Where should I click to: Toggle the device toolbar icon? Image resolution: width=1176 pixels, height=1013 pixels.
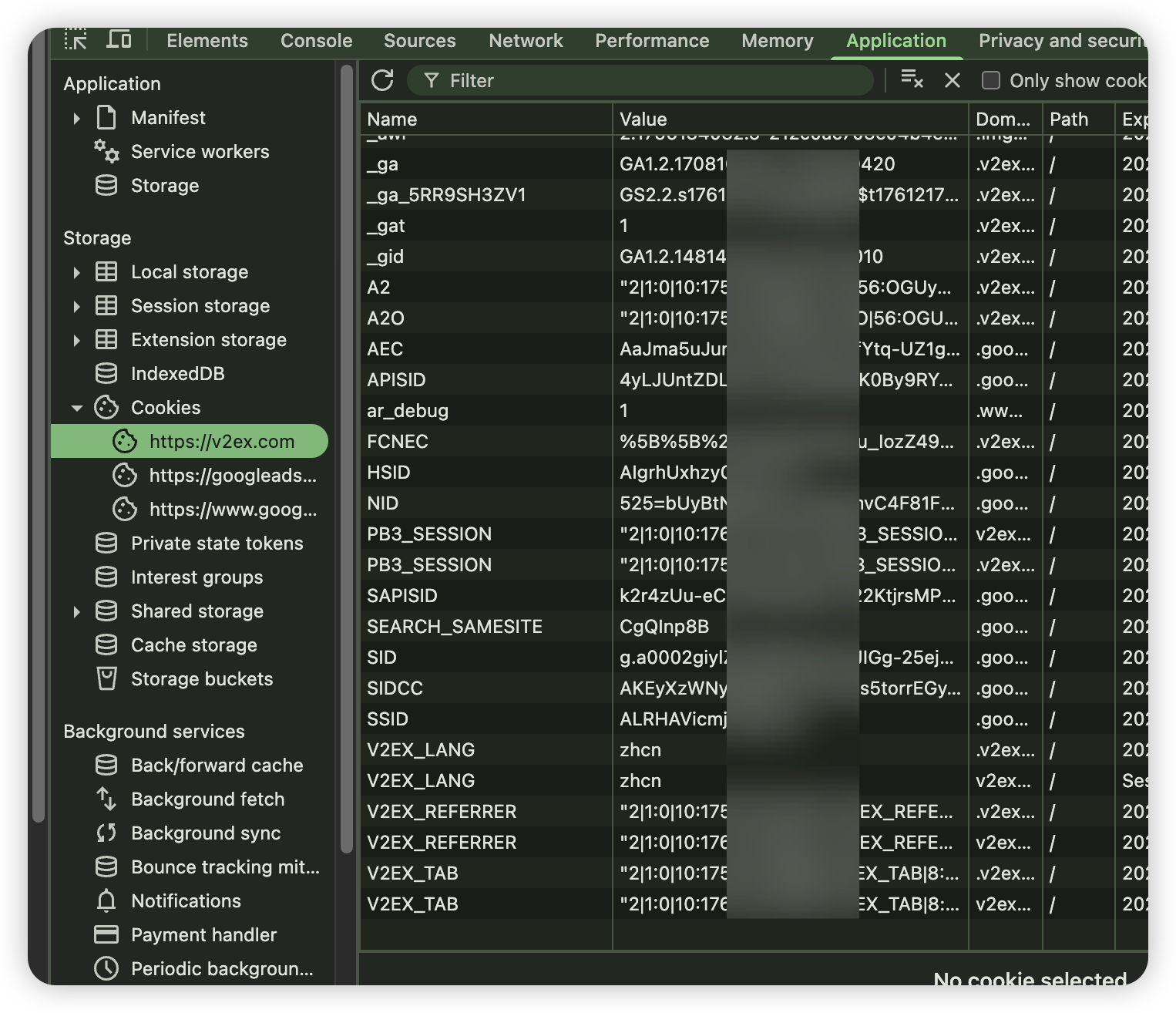[119, 39]
